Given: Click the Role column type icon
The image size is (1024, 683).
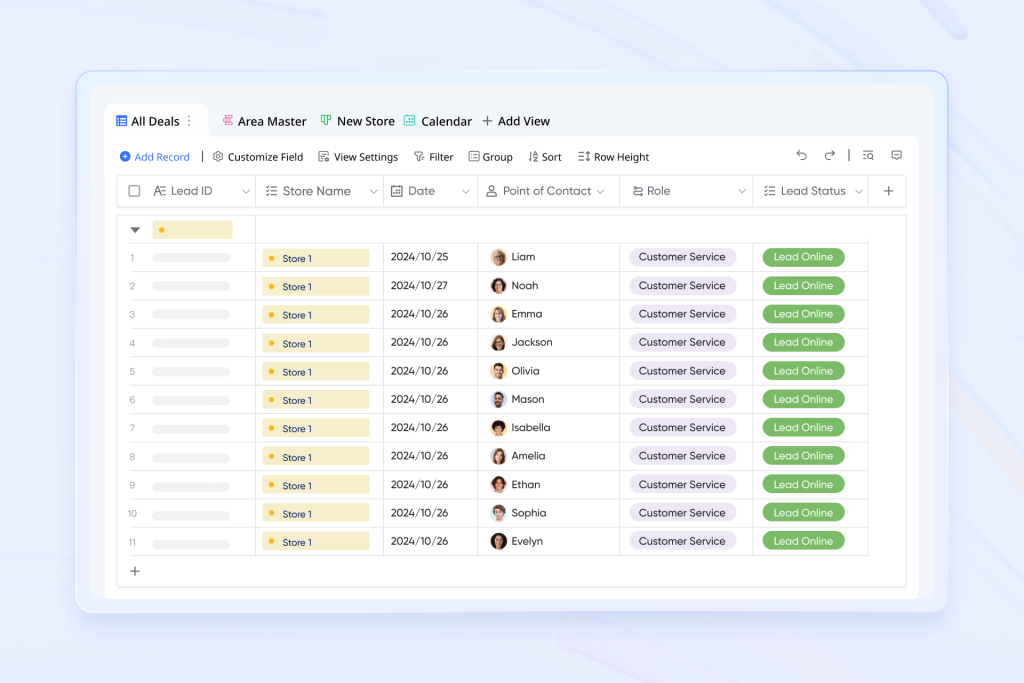Looking at the screenshot, I should click(x=637, y=191).
